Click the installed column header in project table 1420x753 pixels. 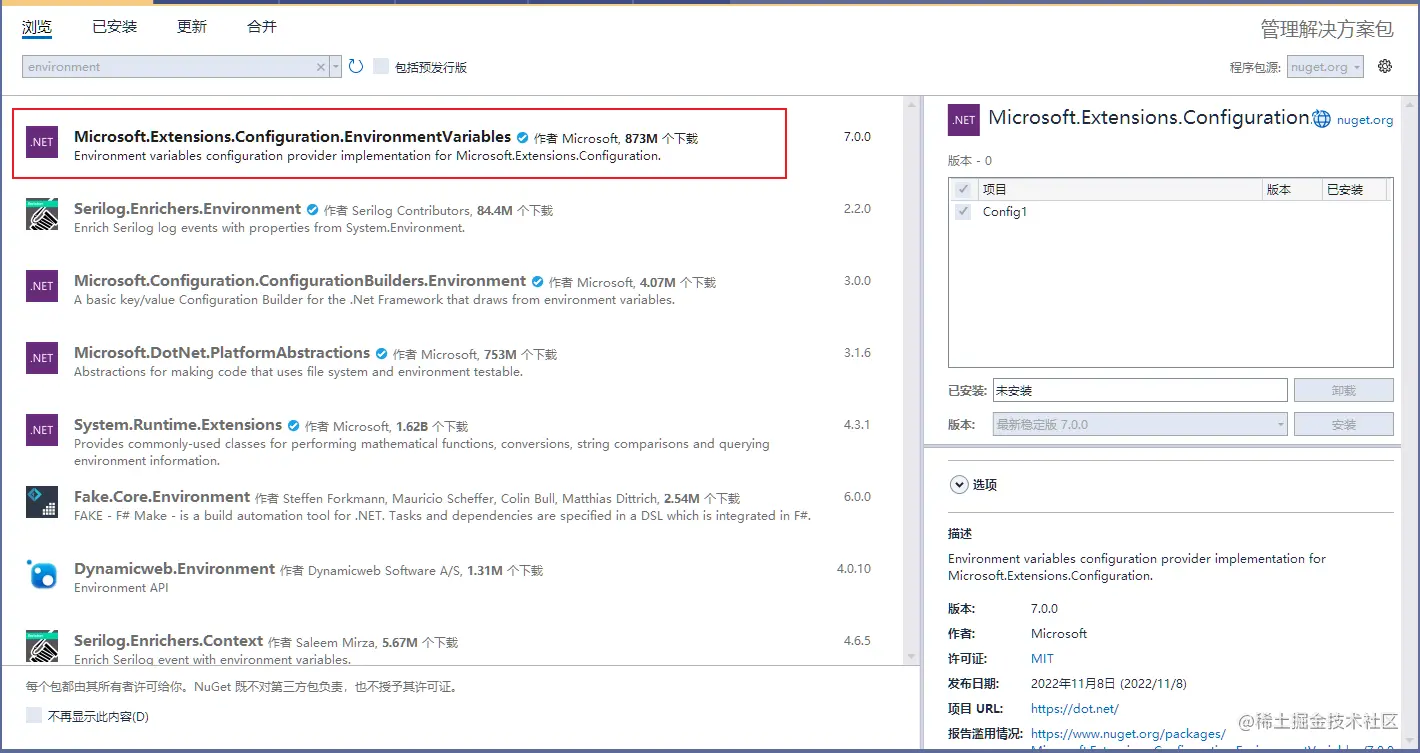tap(1354, 189)
